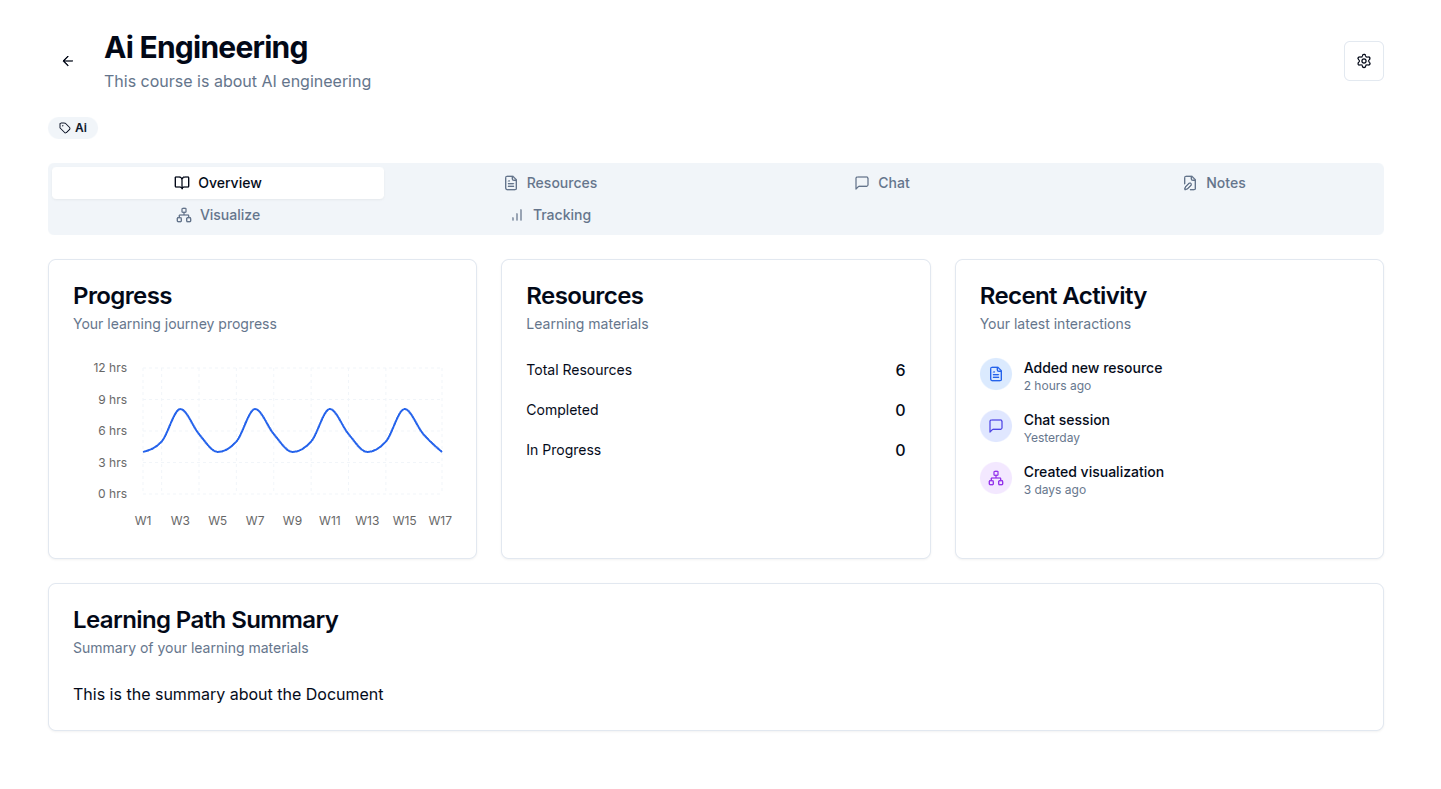Click the AI tag badge
This screenshot has width=1441, height=789.
[x=73, y=128]
